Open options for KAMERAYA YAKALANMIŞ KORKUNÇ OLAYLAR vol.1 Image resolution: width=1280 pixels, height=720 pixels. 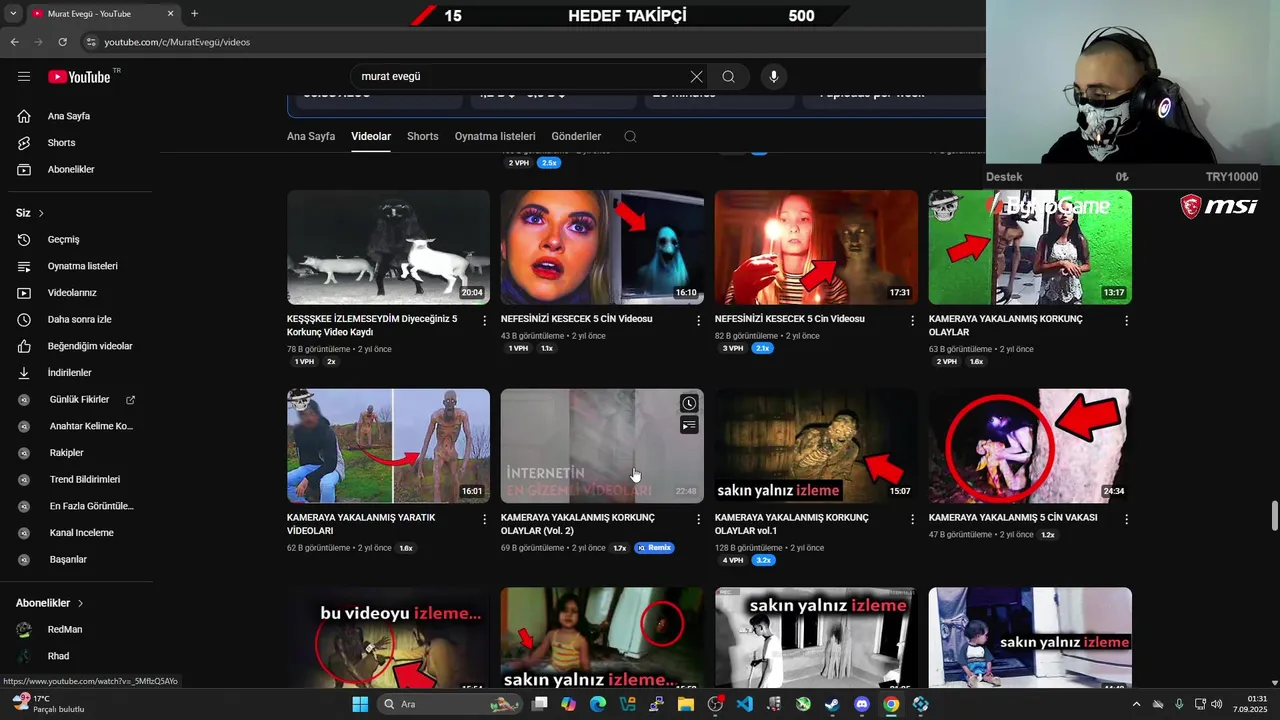[912, 520]
